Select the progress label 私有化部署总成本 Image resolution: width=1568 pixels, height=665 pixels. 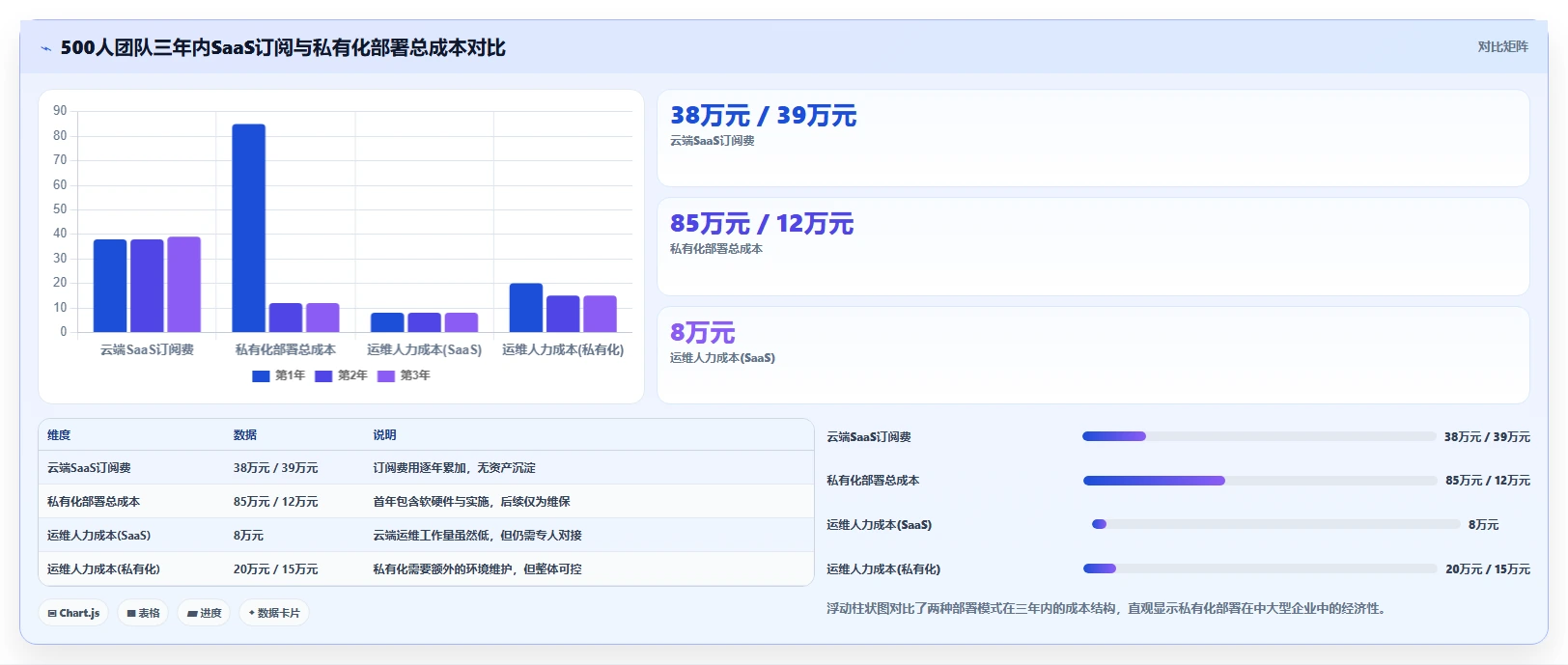click(x=873, y=481)
